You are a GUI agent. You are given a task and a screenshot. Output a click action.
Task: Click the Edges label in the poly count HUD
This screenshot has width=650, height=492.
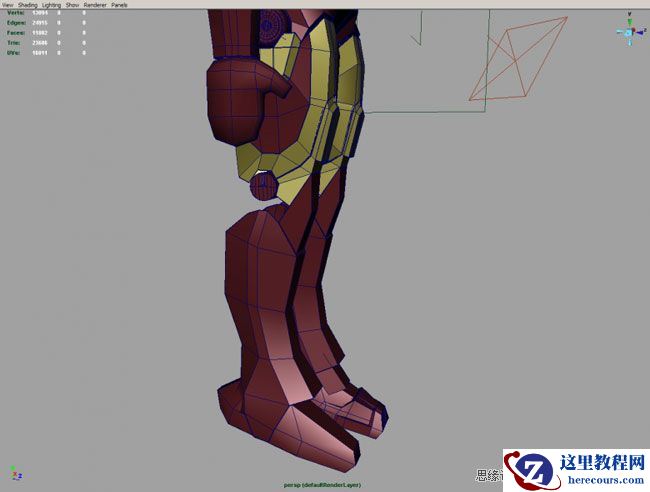coord(16,23)
